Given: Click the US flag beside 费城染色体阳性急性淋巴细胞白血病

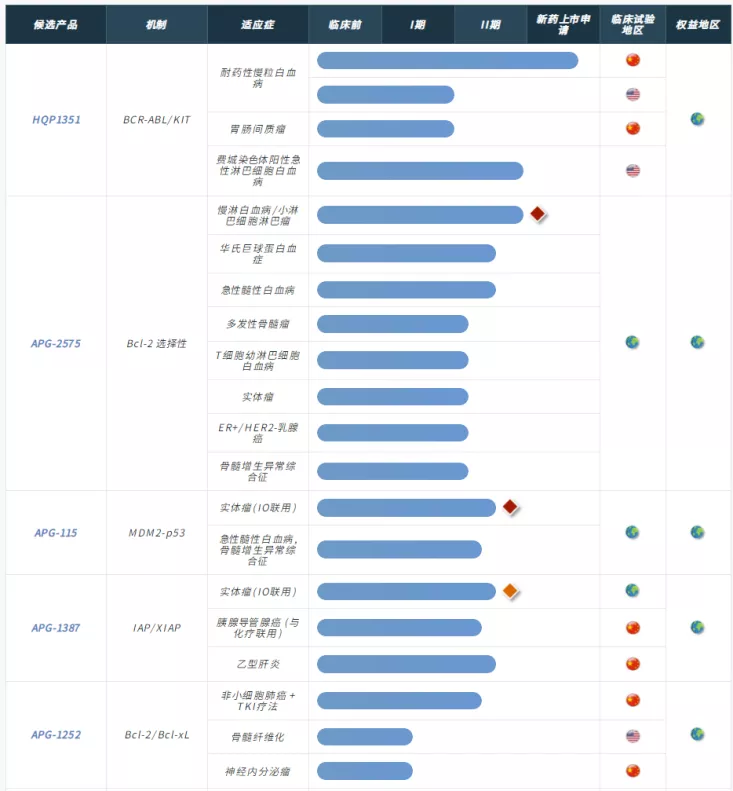Looking at the screenshot, I should pos(633,171).
